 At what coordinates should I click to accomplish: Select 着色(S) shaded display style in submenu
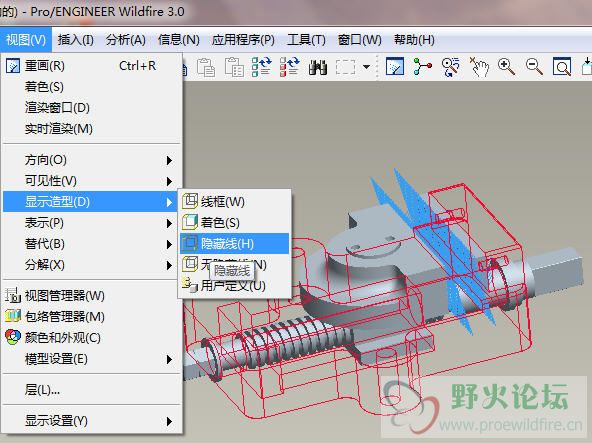pos(234,223)
